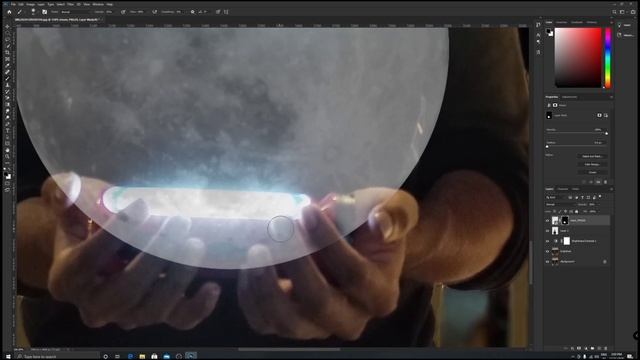The width and height of the screenshot is (640, 360).
Task: Open the Layers panel flyout menu
Action: click(611, 189)
